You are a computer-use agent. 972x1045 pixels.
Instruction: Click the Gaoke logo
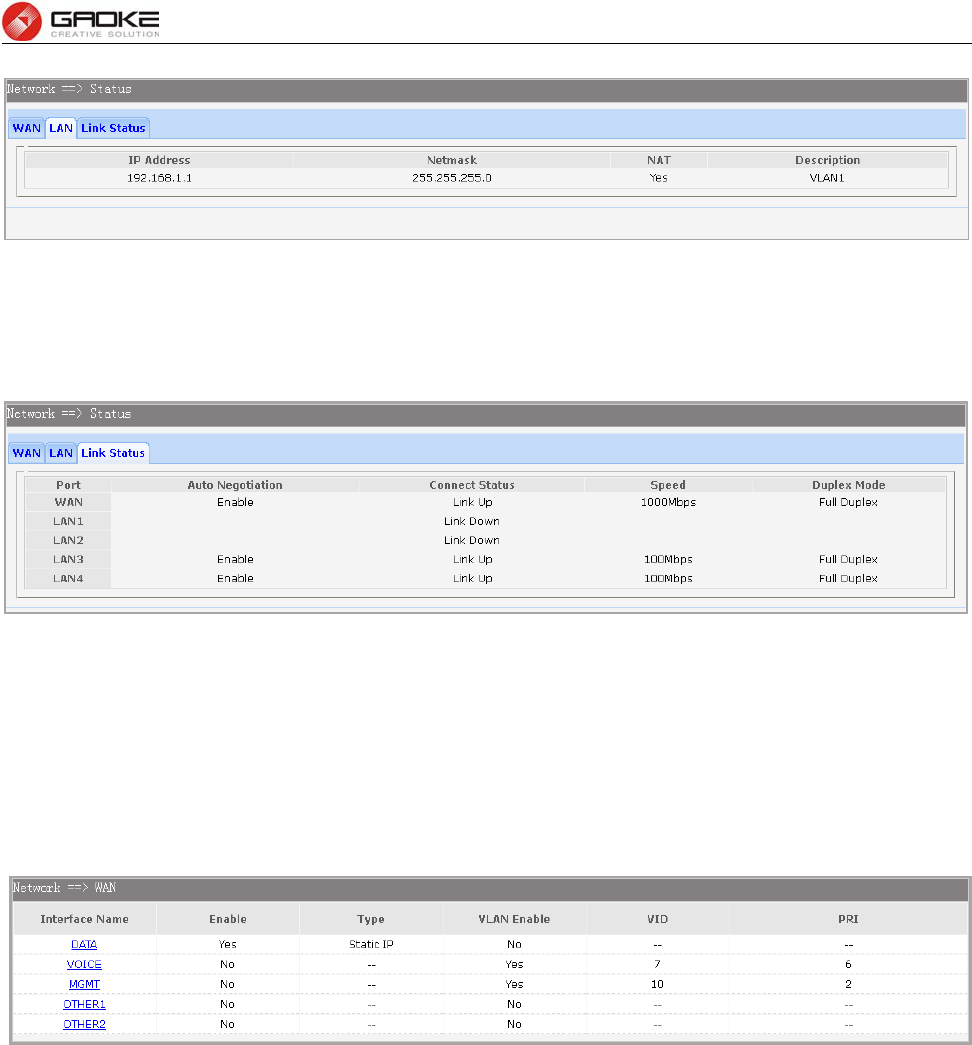(81, 21)
